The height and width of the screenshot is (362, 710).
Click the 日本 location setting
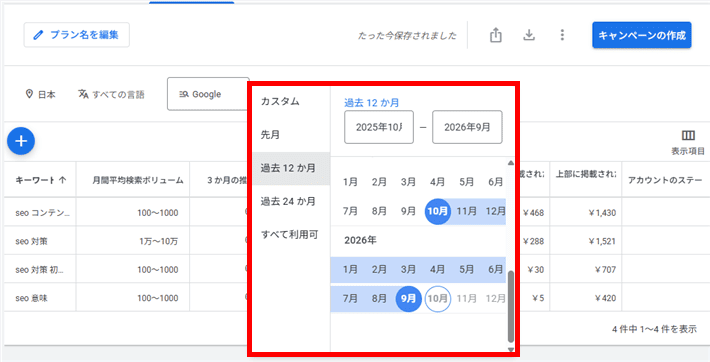41,94
